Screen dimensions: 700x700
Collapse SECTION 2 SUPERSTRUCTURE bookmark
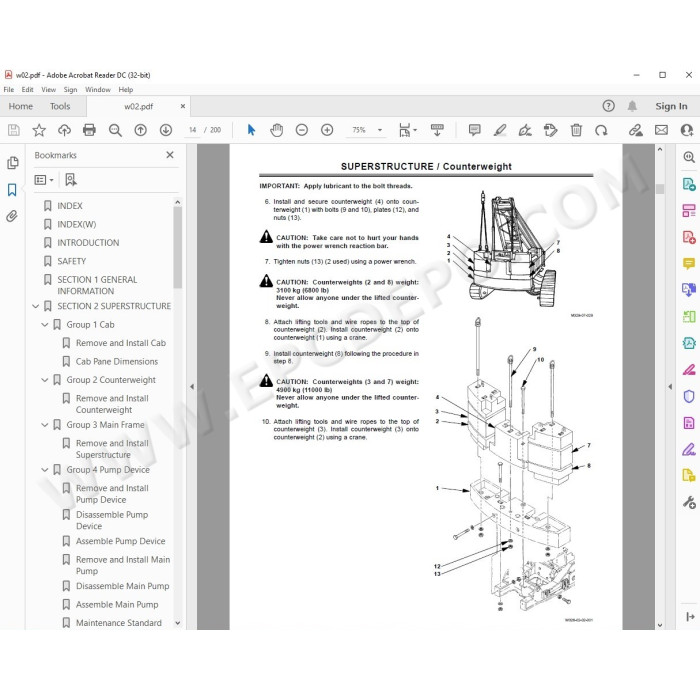36,306
